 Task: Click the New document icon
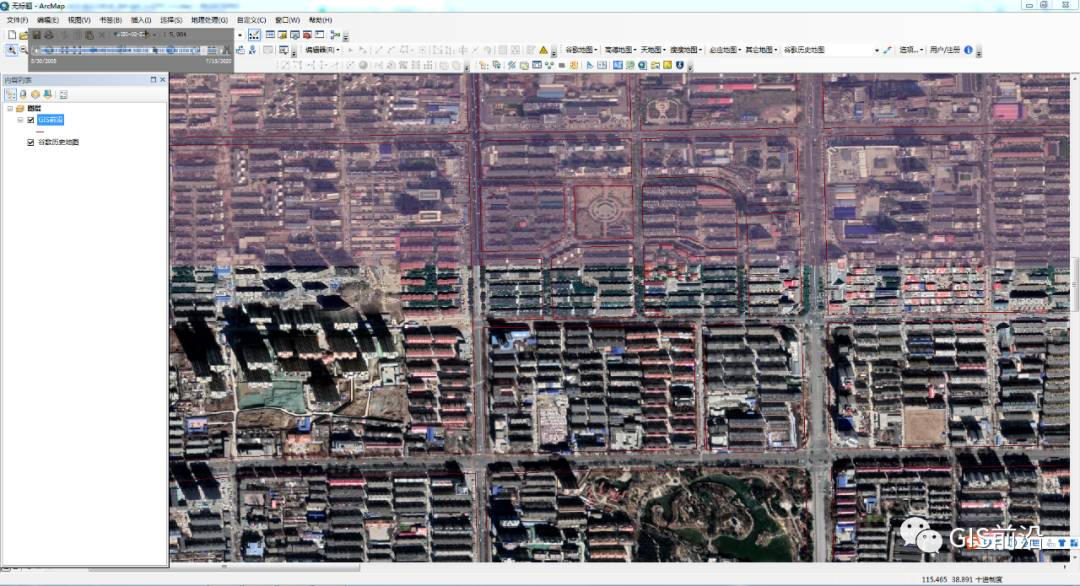tap(12, 34)
